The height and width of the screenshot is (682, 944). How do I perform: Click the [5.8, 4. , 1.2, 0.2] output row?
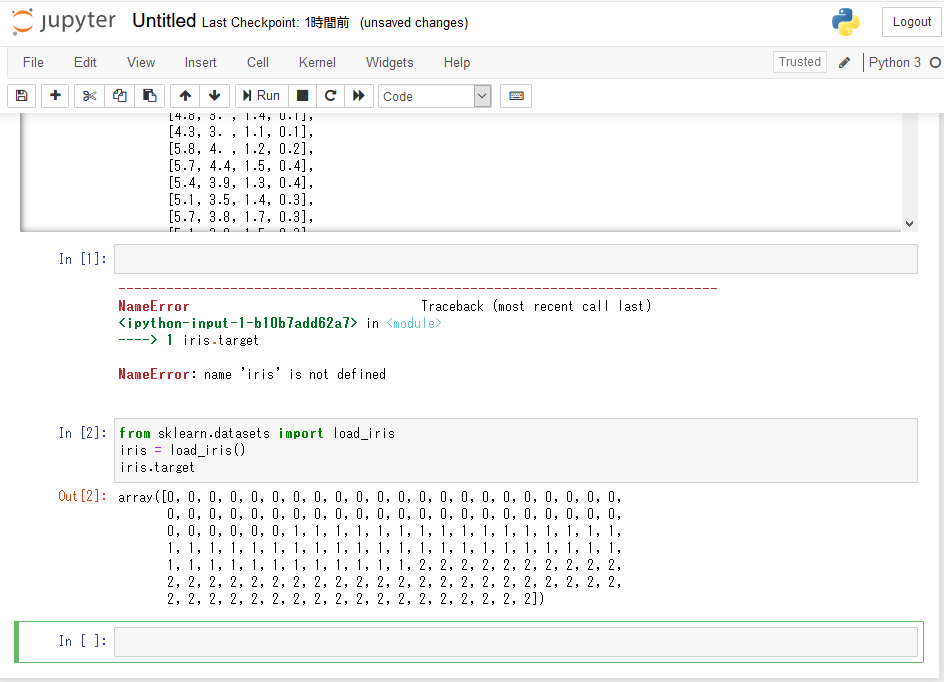point(241,149)
